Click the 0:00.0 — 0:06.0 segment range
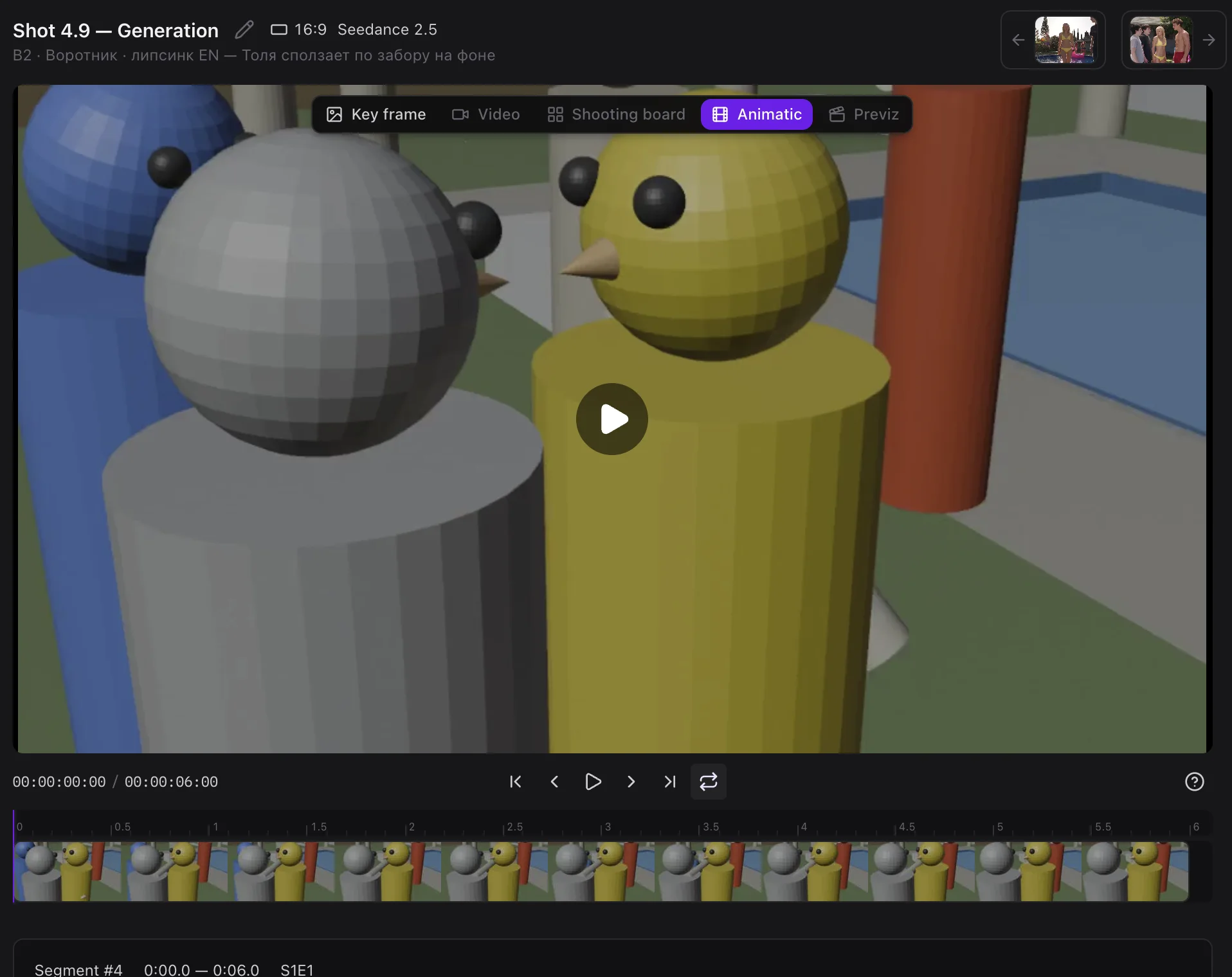Viewport: 1232px width, 977px height. pyautogui.click(x=201, y=969)
